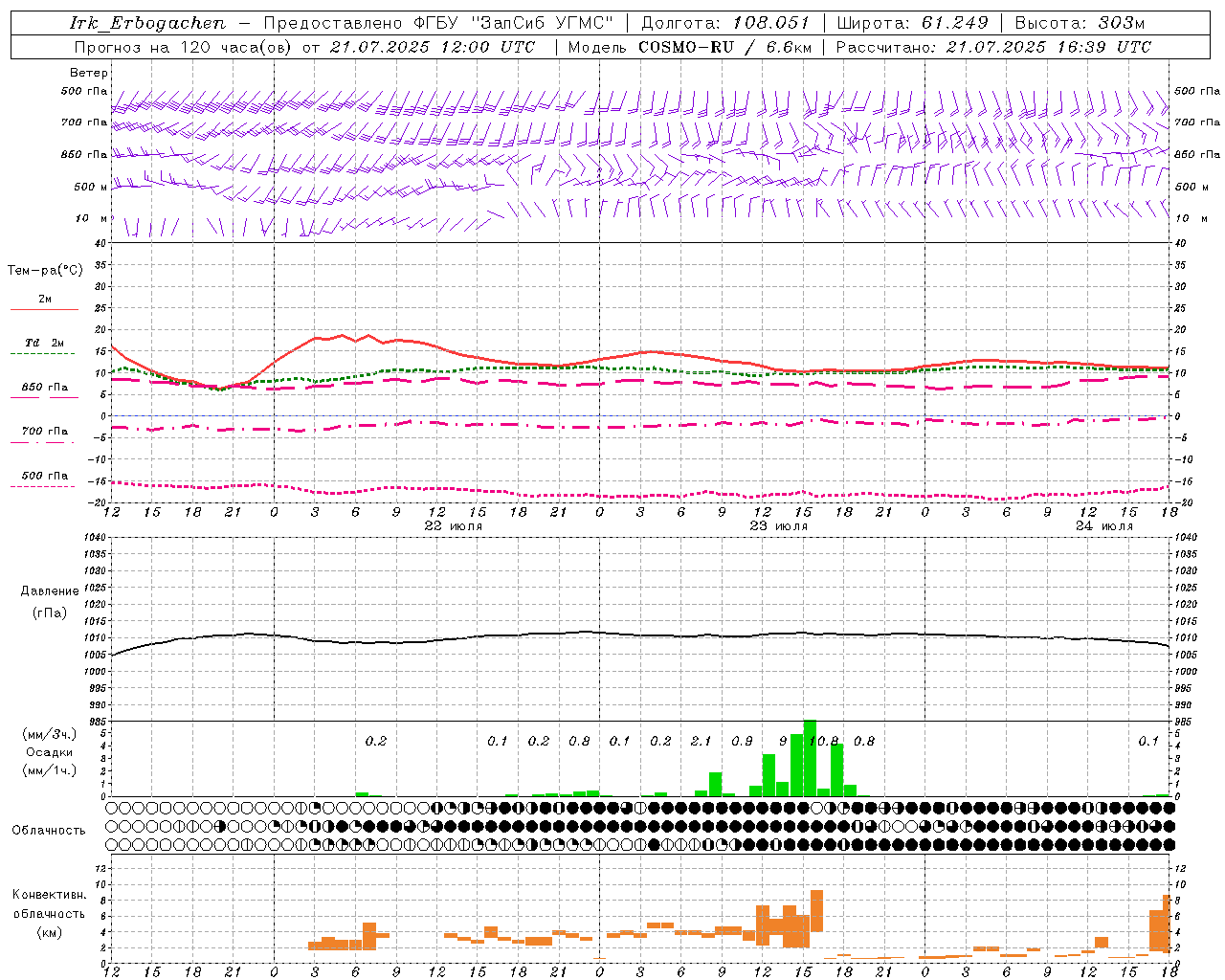Select the Тем-ра(°C) temperature panel label
1225x980 pixels.
45,271
